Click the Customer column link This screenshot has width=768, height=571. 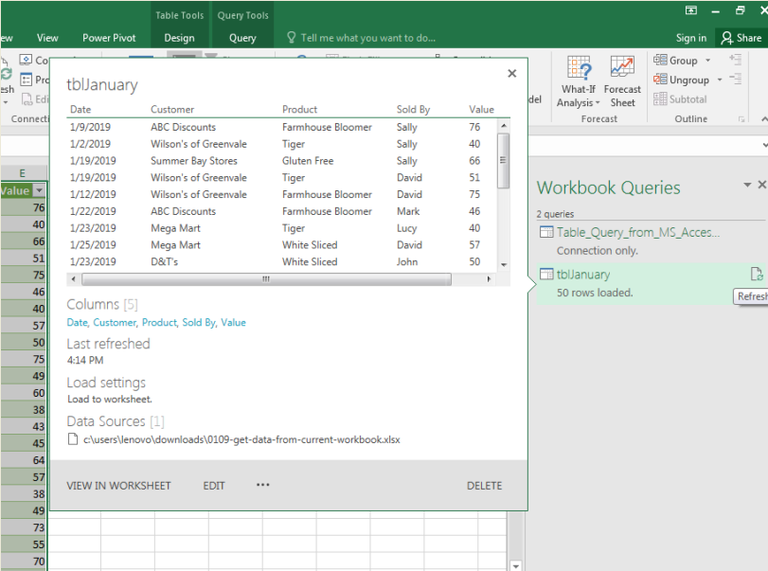(115, 323)
